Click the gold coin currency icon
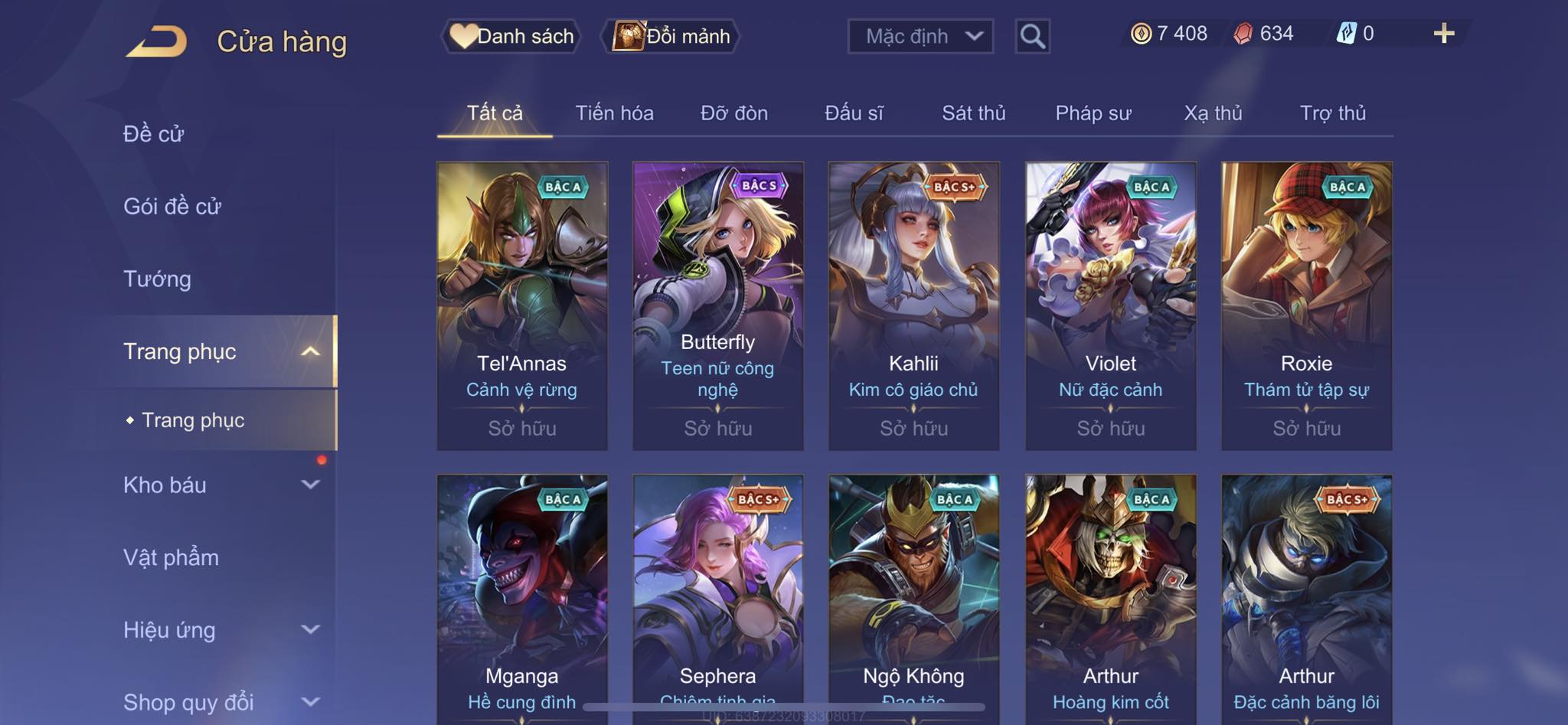The width and height of the screenshot is (1568, 725). (1141, 34)
